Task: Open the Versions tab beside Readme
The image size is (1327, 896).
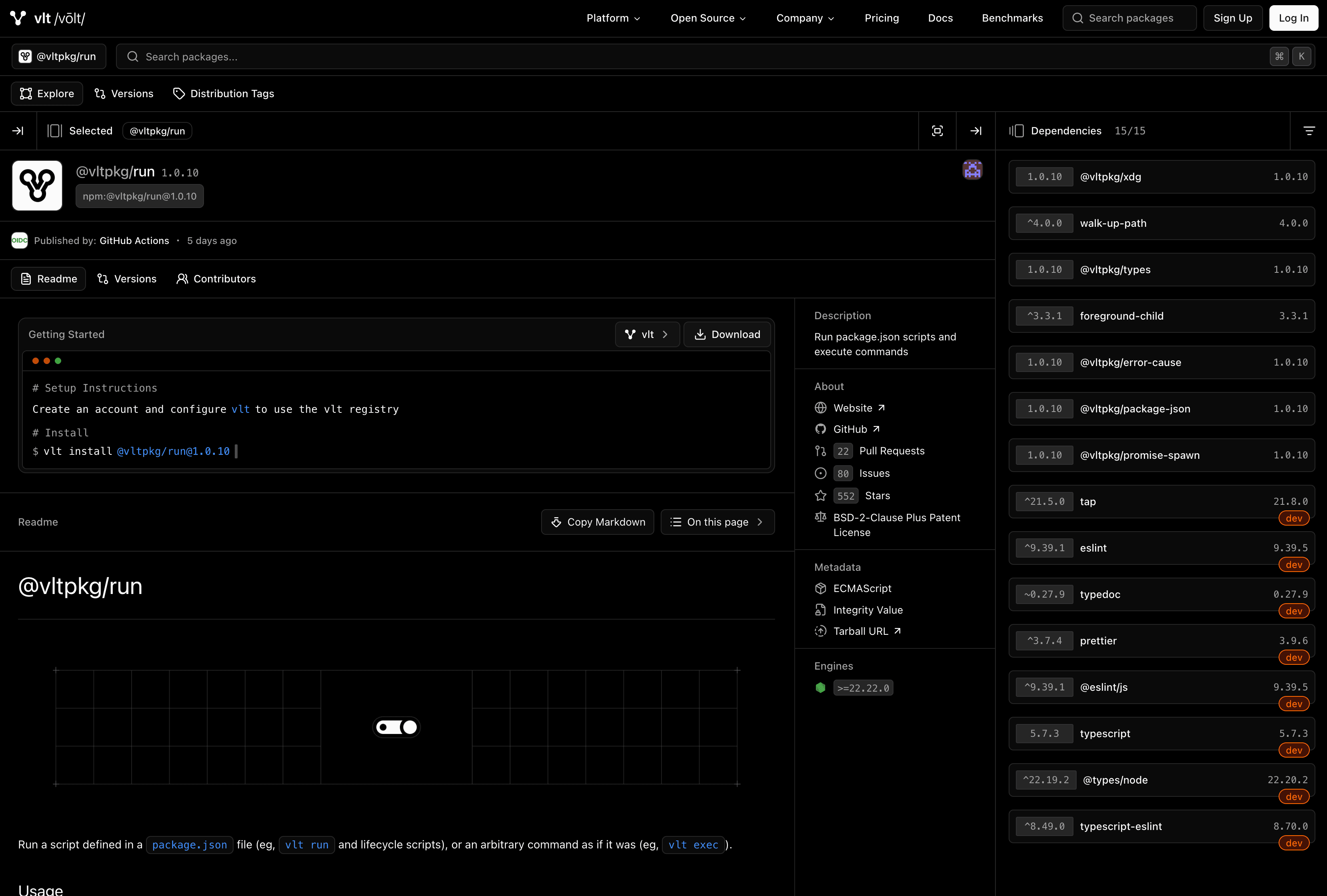Action: 127,279
